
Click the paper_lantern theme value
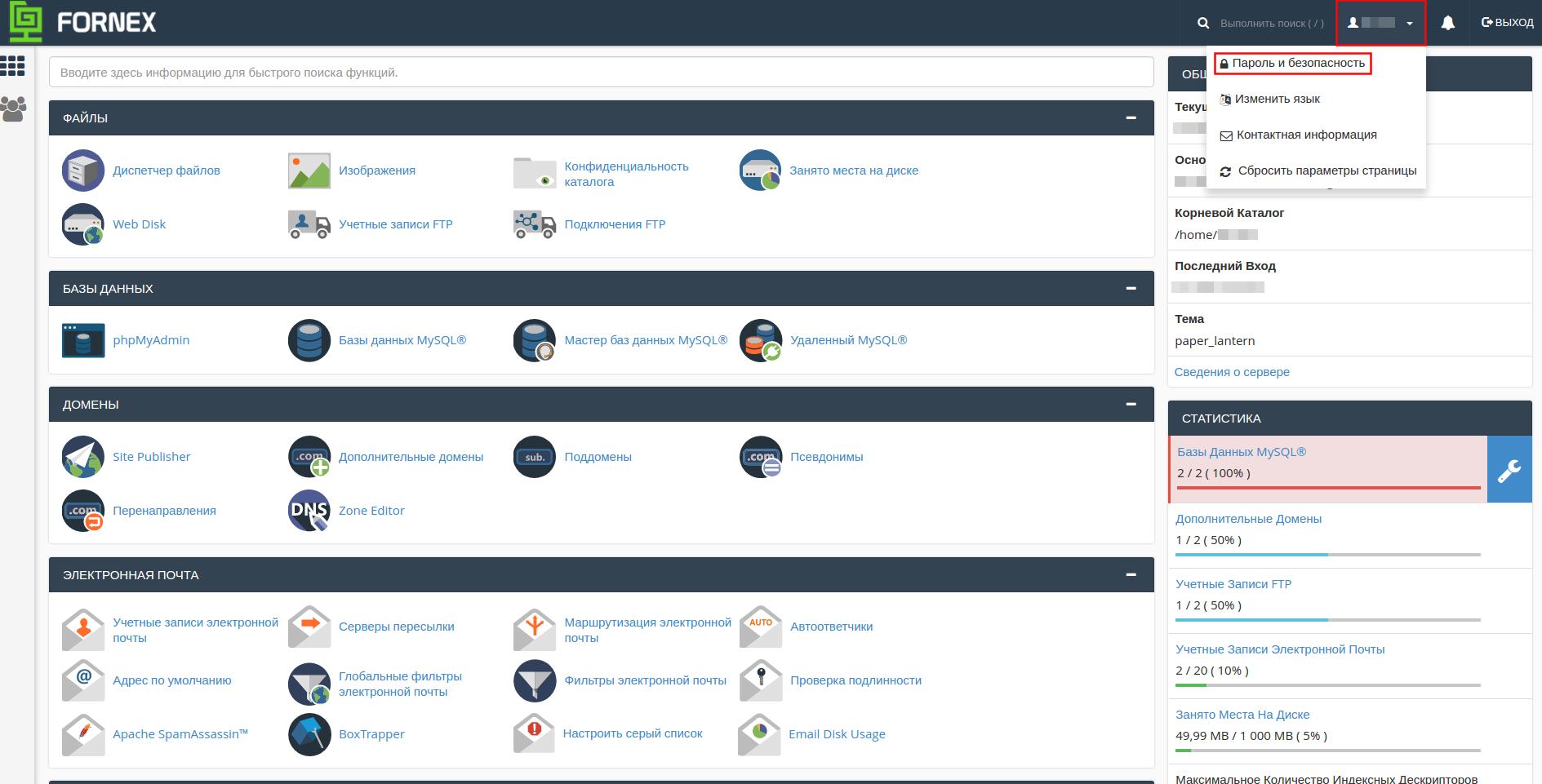click(x=1215, y=341)
